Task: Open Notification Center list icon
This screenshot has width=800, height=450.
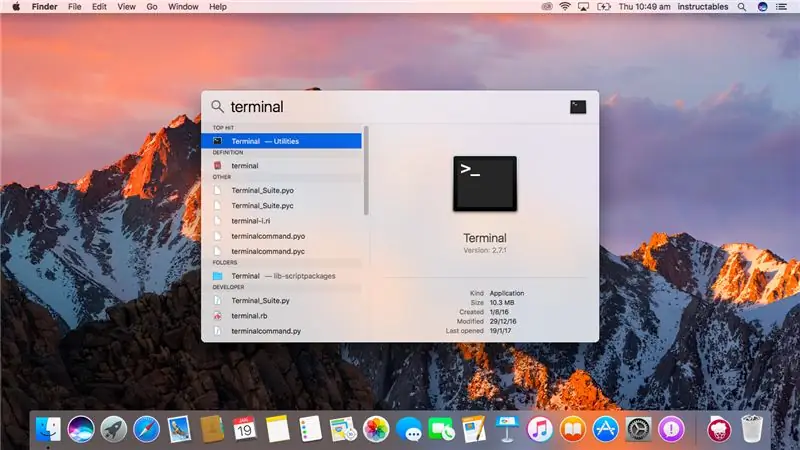Action: coord(781,7)
